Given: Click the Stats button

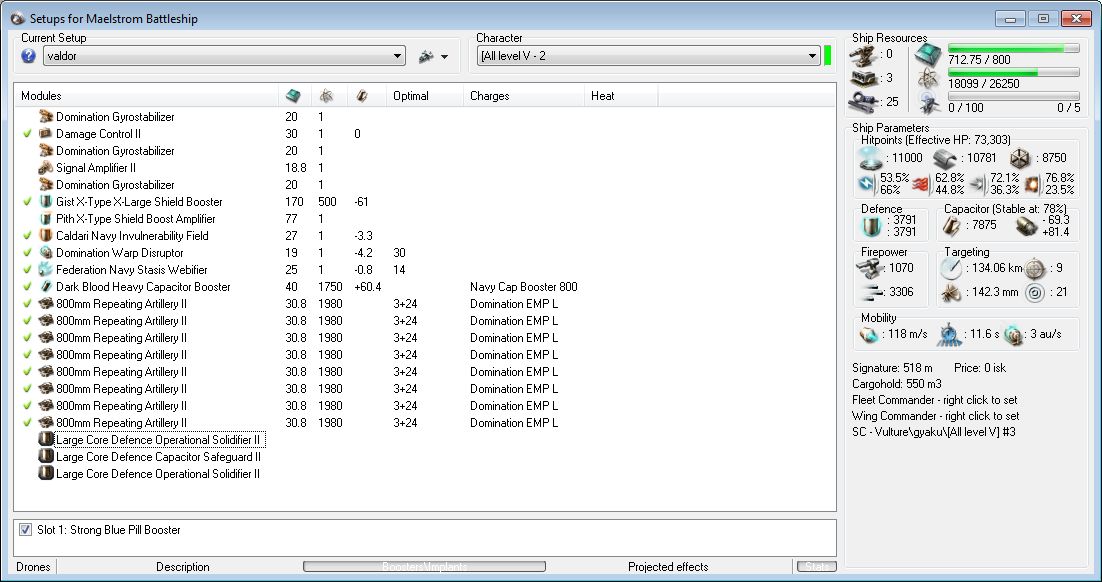Looking at the screenshot, I should pos(816,567).
